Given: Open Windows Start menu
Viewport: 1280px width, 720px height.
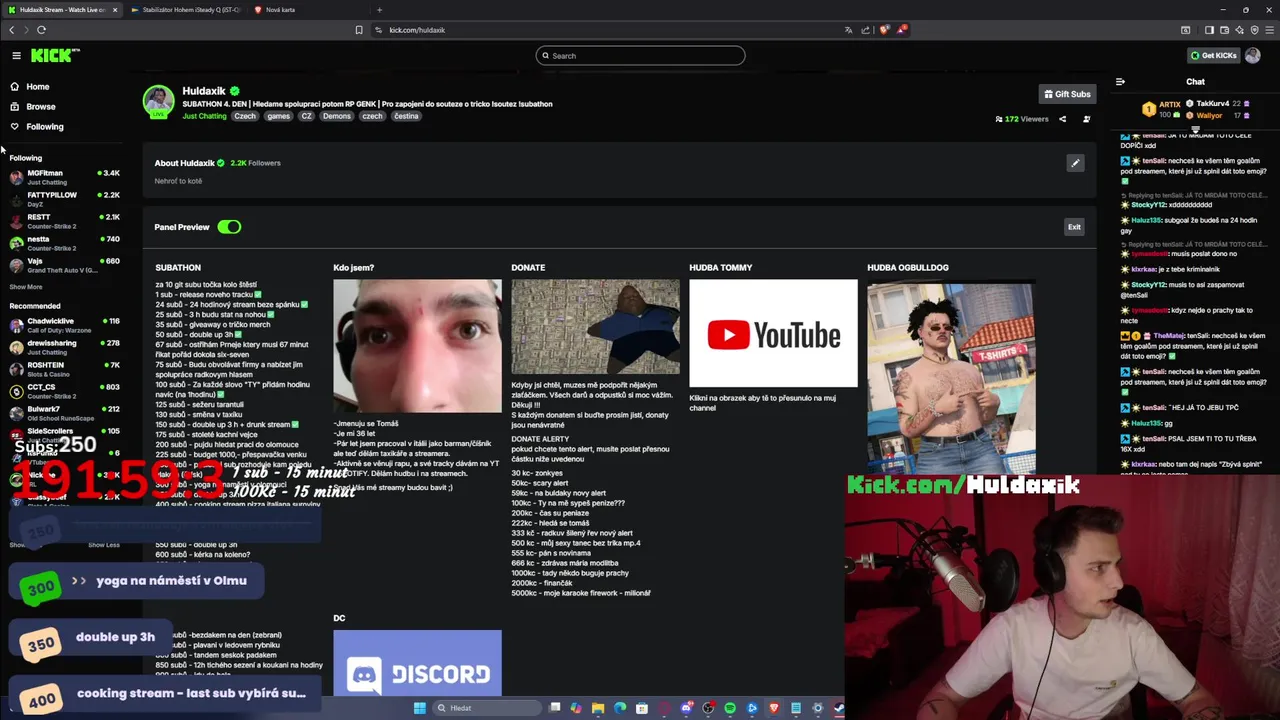Looking at the screenshot, I should (x=420, y=708).
